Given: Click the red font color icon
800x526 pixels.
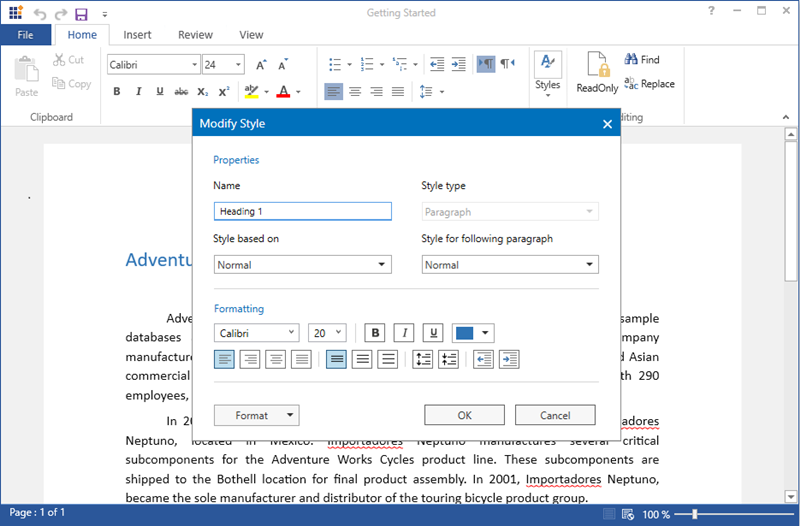Looking at the screenshot, I should (283, 91).
